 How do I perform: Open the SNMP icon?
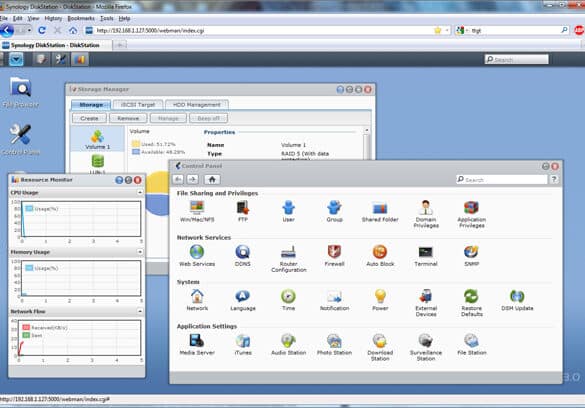tap(472, 255)
